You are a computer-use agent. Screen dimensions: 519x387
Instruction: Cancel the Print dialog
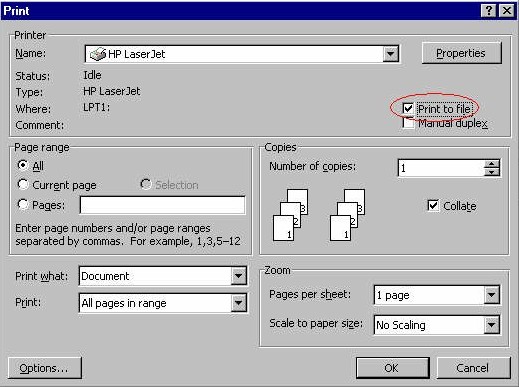coord(473,368)
